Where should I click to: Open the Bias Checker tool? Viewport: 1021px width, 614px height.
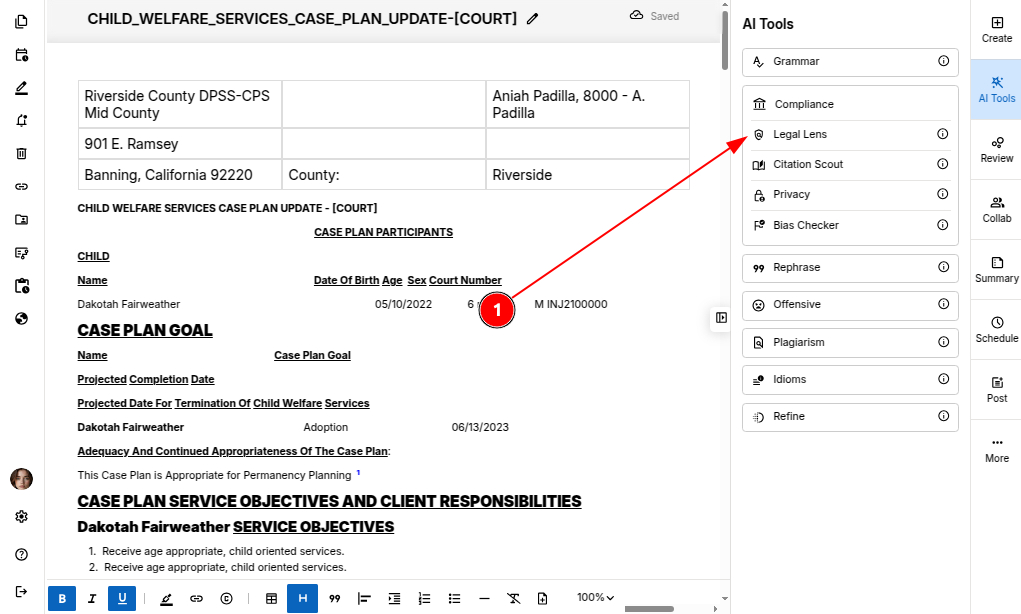click(x=805, y=225)
